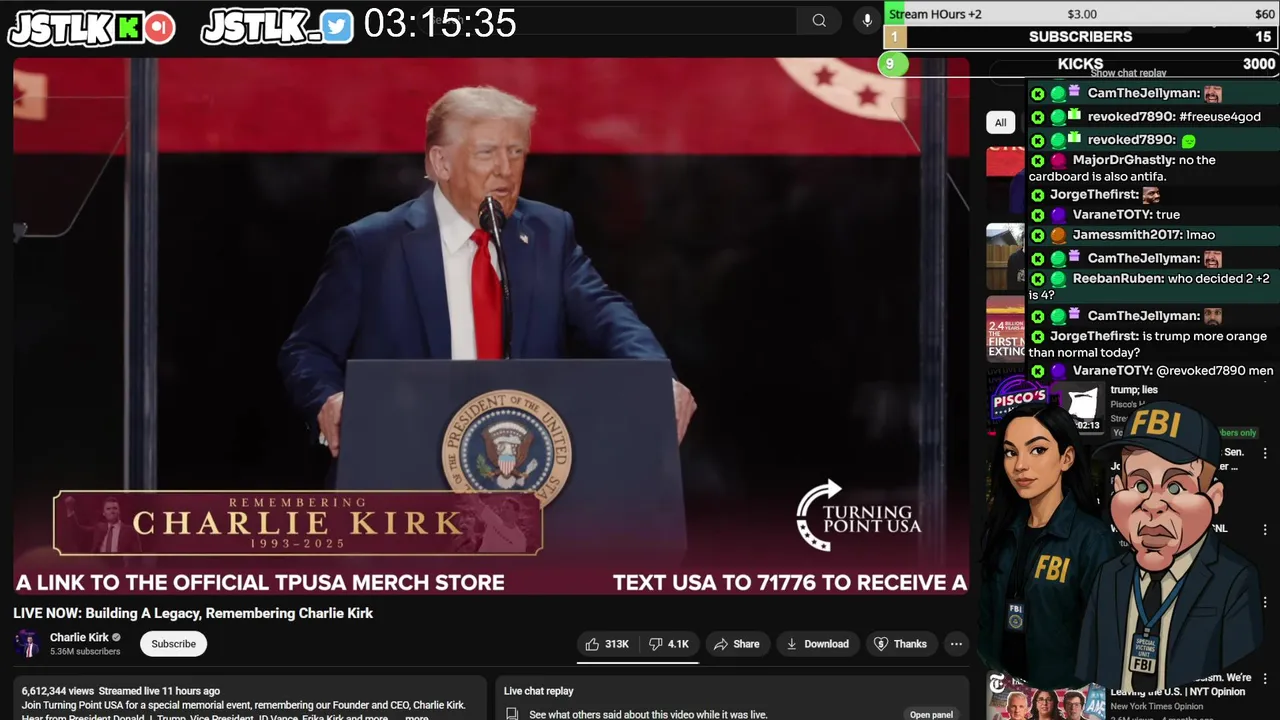
Task: Click Jamessmith2017's lmao message
Action: 1153,234
